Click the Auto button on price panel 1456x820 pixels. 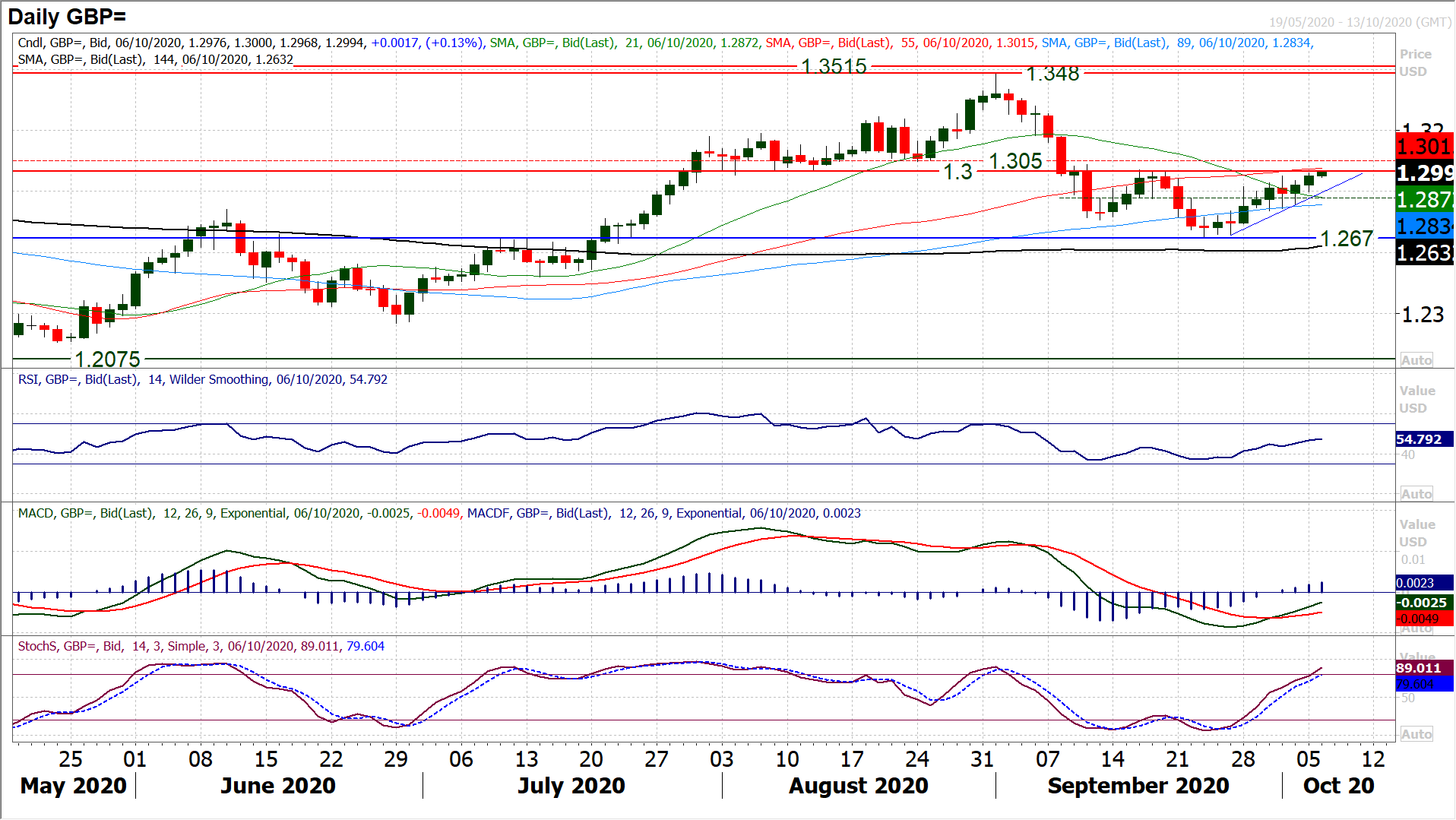point(1416,360)
